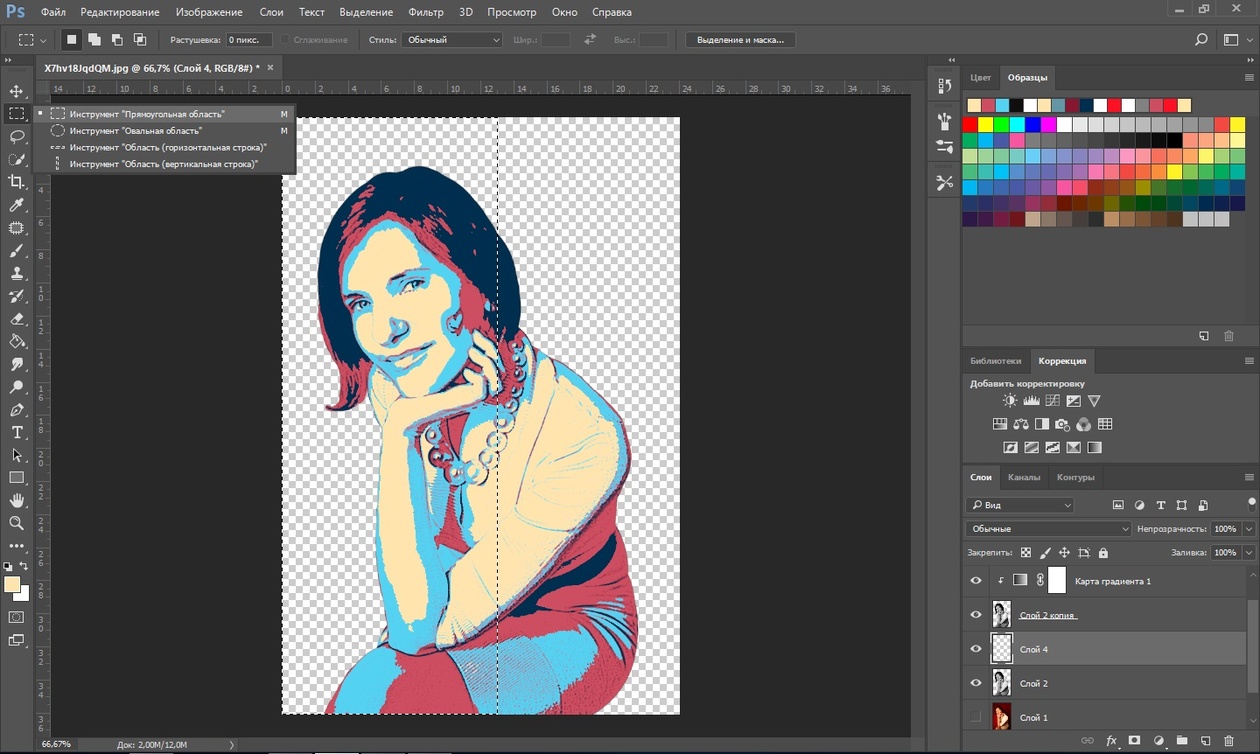The width and height of the screenshot is (1260, 754).
Task: Hide the Карта градиента 1 layer
Action: (x=976, y=581)
